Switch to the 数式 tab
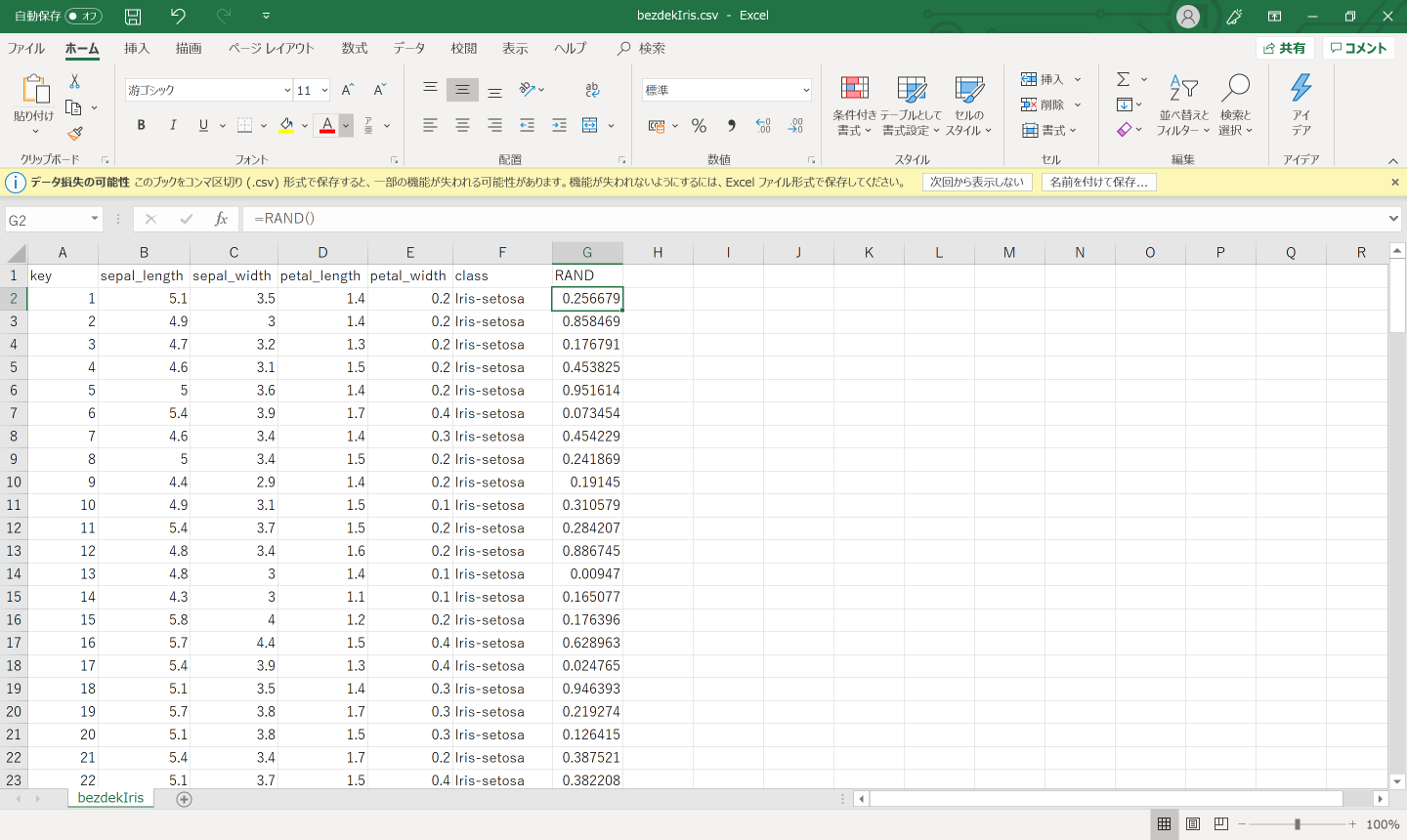The width and height of the screenshot is (1407, 840). 355,49
